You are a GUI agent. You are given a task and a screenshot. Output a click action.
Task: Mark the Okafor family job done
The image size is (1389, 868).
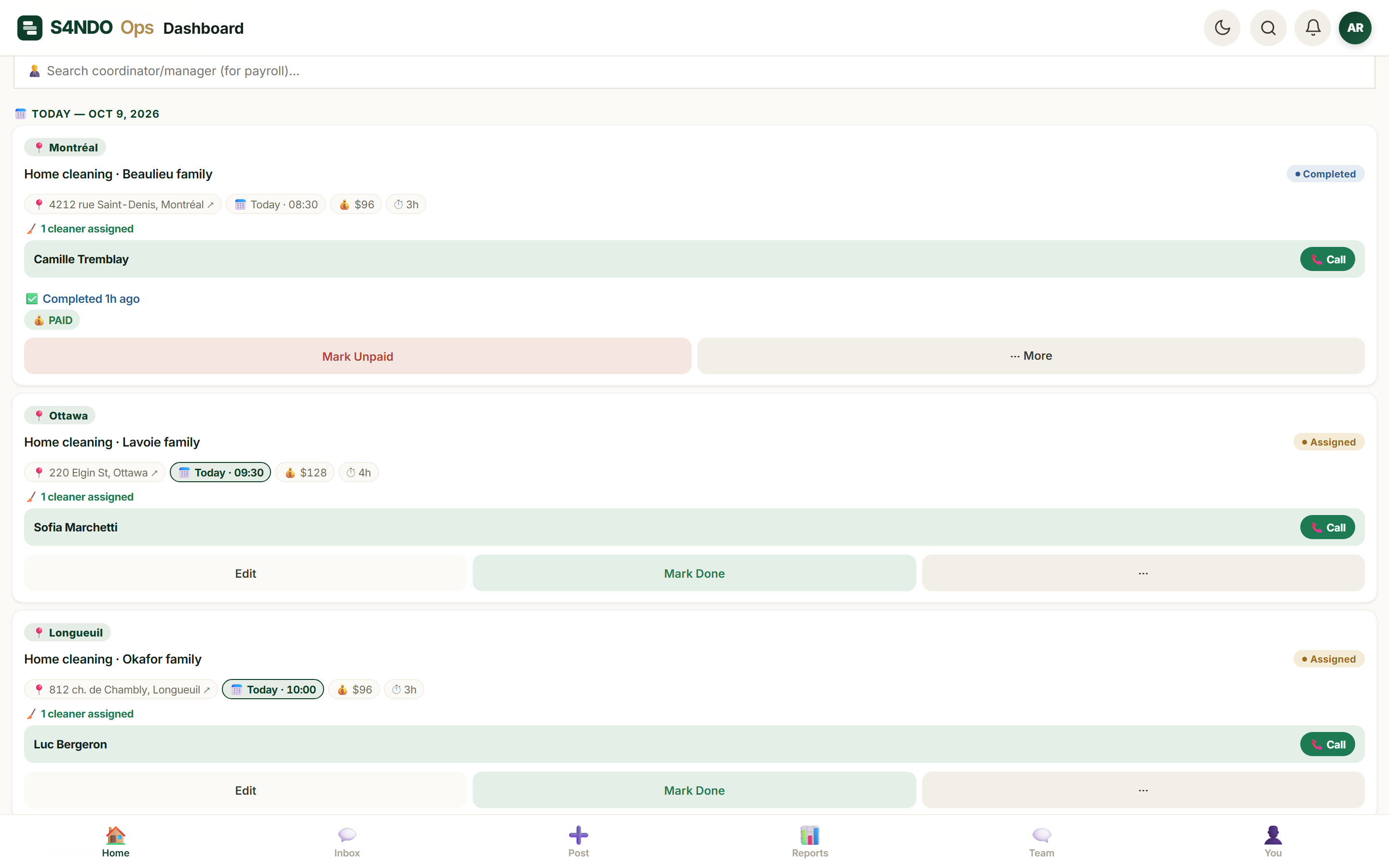694,790
